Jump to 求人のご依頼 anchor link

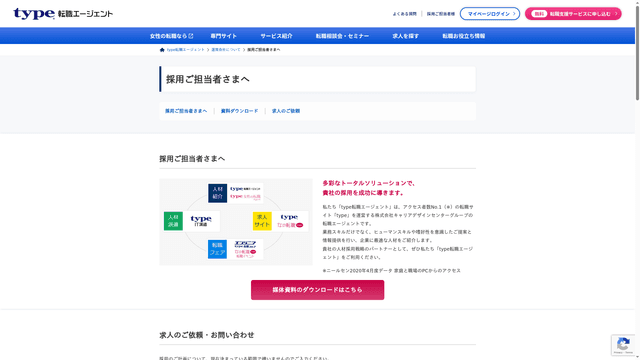pos(286,111)
